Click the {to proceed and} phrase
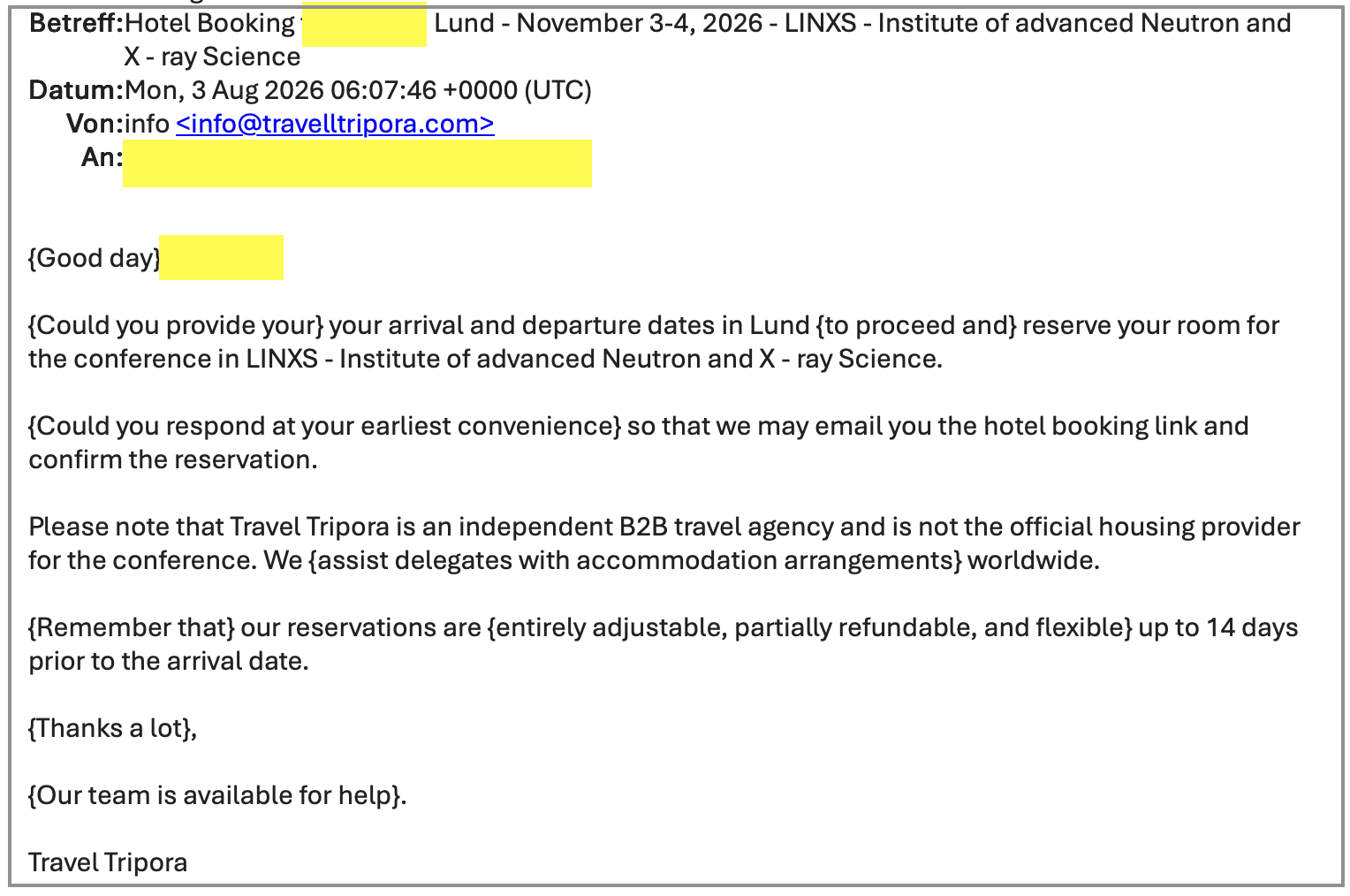Viewport: 1350px width, 896px height. [916, 325]
